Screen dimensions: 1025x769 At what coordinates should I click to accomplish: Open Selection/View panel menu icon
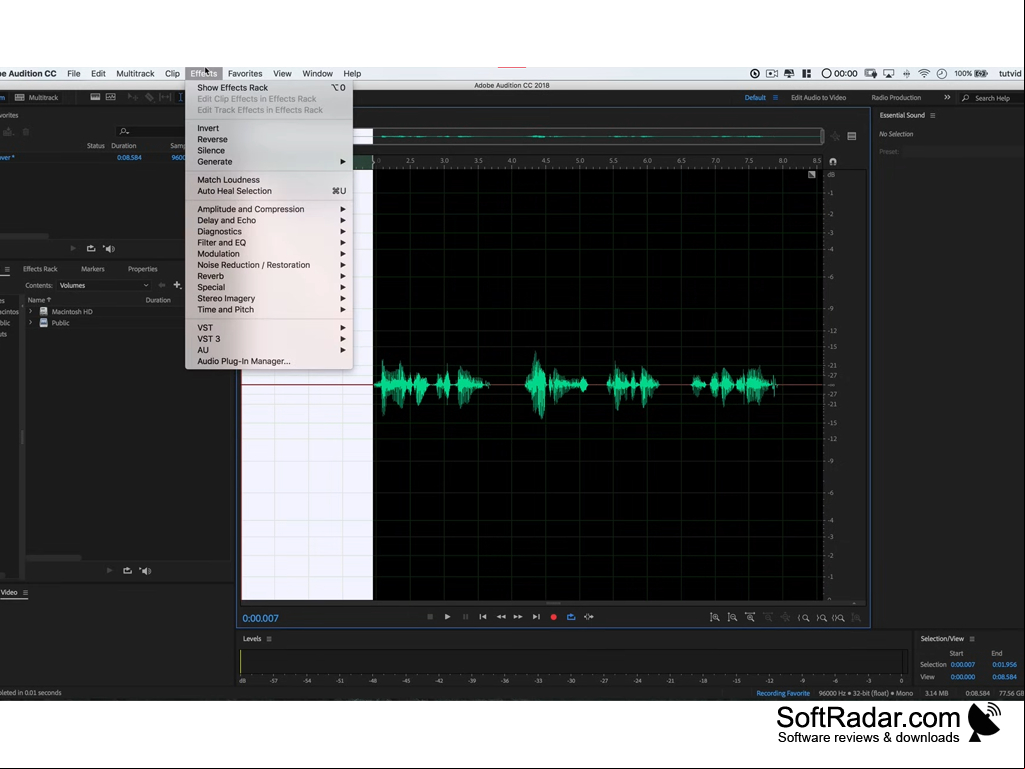(x=972, y=639)
